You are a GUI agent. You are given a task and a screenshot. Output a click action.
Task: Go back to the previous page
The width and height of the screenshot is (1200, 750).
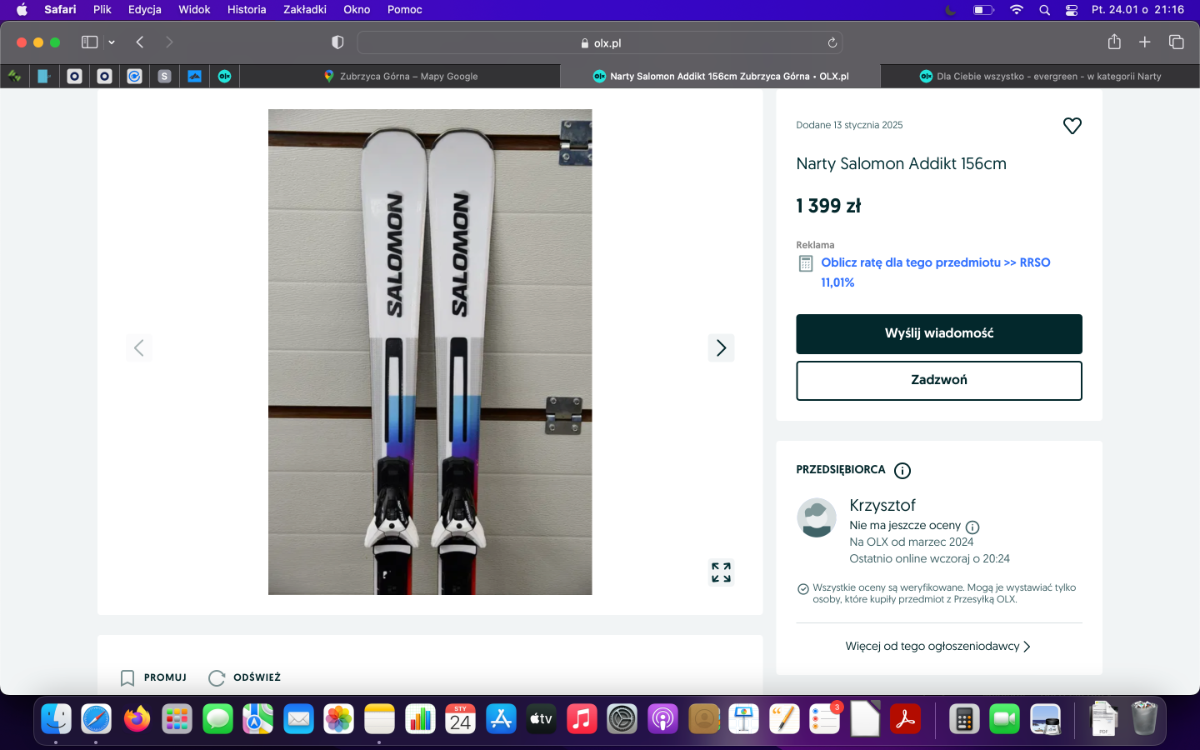pyautogui.click(x=140, y=42)
